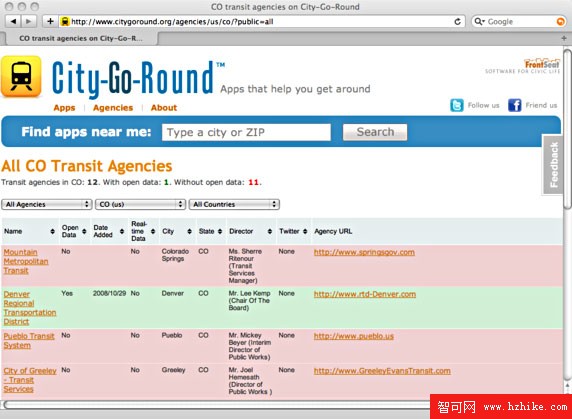Sort table by Name column arrows

(53, 231)
